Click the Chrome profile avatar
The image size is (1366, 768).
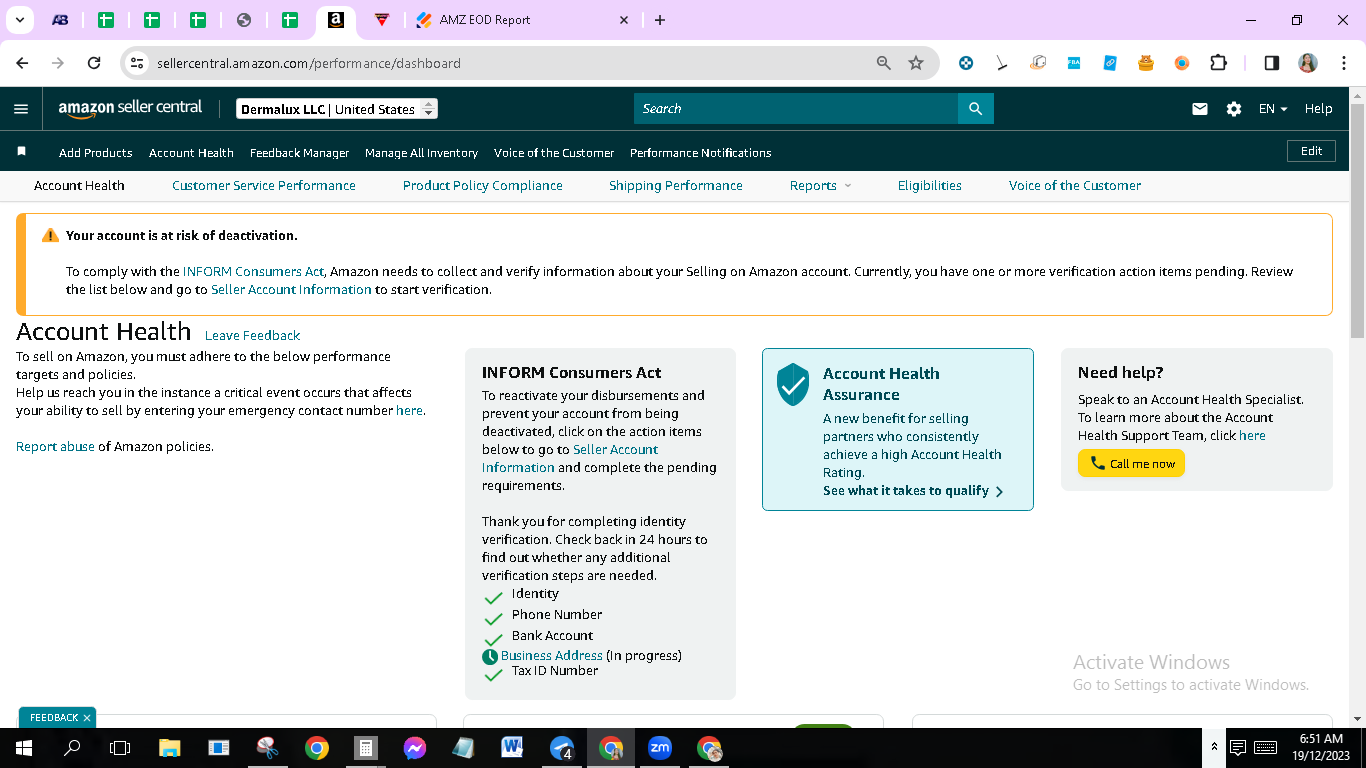pos(1308,63)
